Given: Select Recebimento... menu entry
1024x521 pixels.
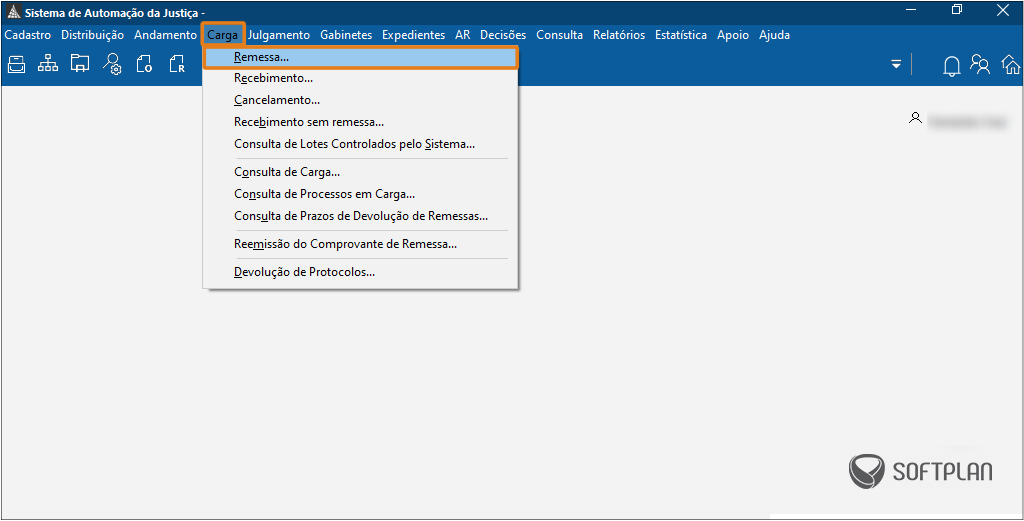Looking at the screenshot, I should 360,78.
